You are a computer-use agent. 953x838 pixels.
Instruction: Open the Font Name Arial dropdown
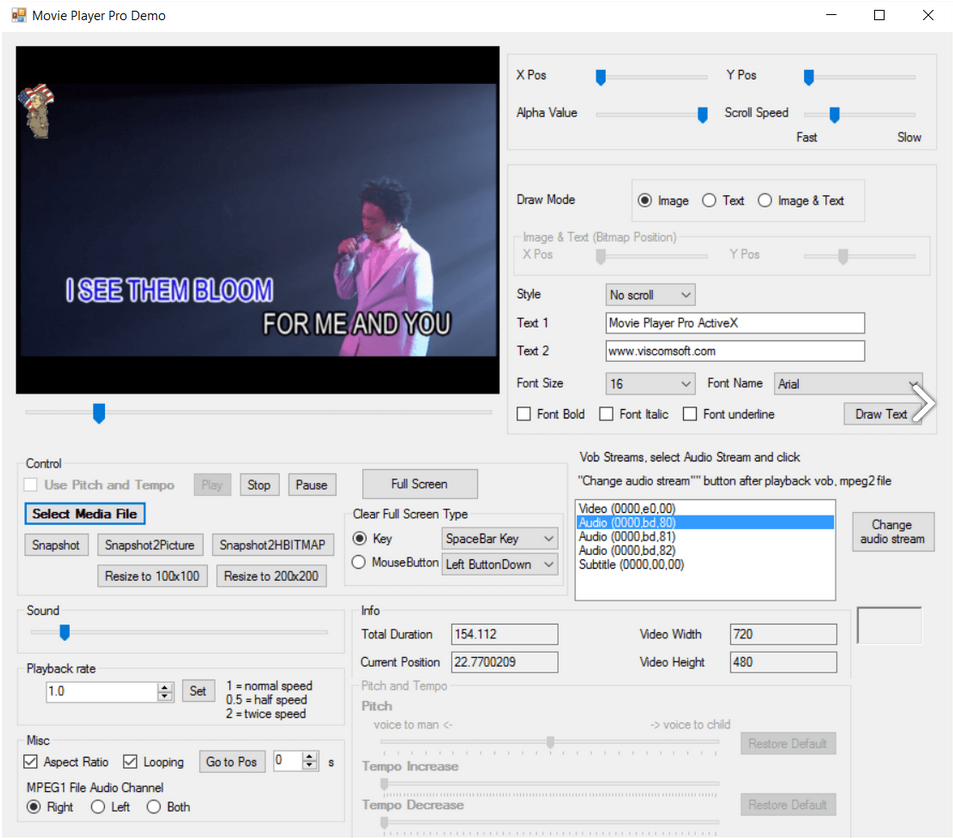pyautogui.click(x=848, y=384)
